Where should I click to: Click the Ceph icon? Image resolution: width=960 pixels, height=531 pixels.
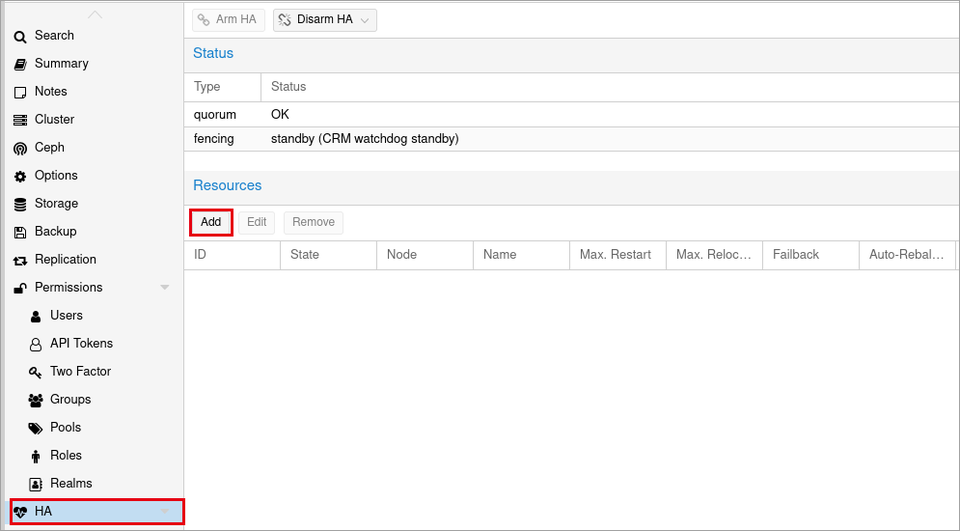tap(20, 148)
